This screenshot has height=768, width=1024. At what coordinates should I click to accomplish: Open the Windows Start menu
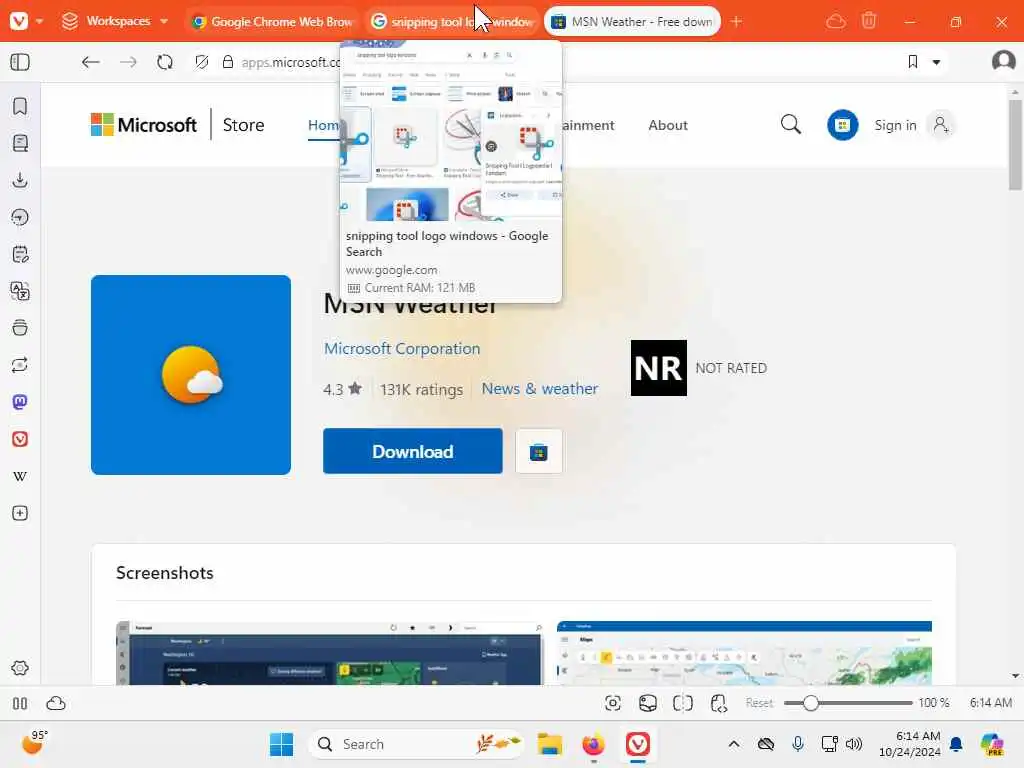(x=281, y=744)
